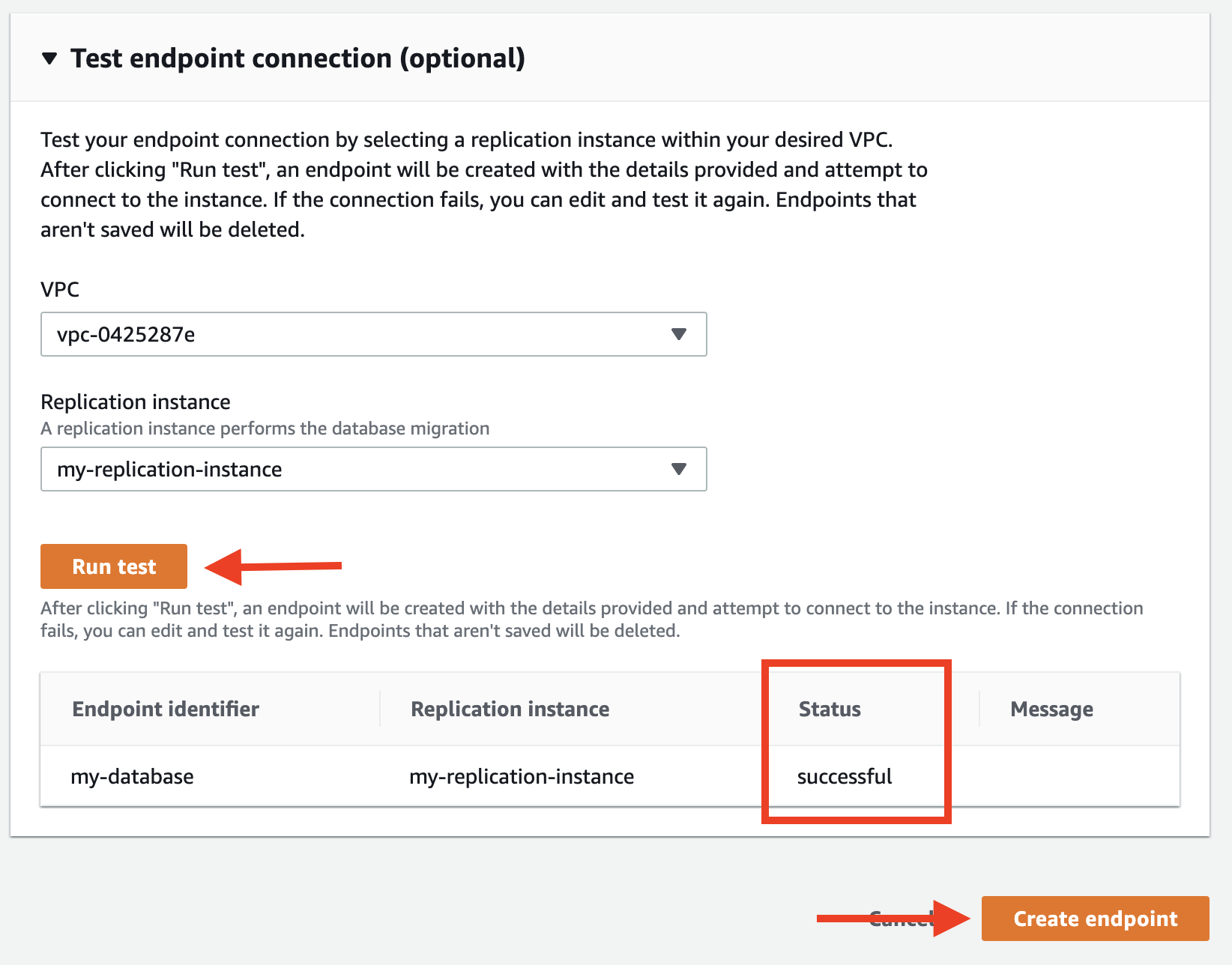Click the Status column header
This screenshot has width=1232, height=965.
click(829, 709)
